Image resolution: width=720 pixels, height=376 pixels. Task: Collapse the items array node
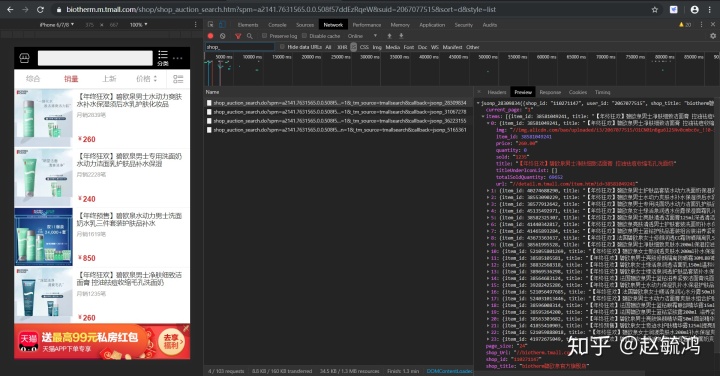click(x=483, y=117)
